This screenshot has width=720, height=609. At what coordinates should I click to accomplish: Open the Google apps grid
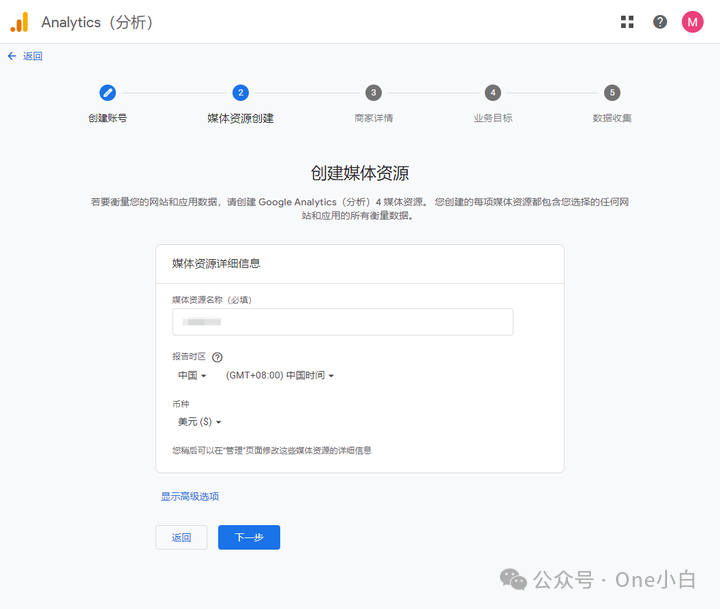[x=627, y=22]
